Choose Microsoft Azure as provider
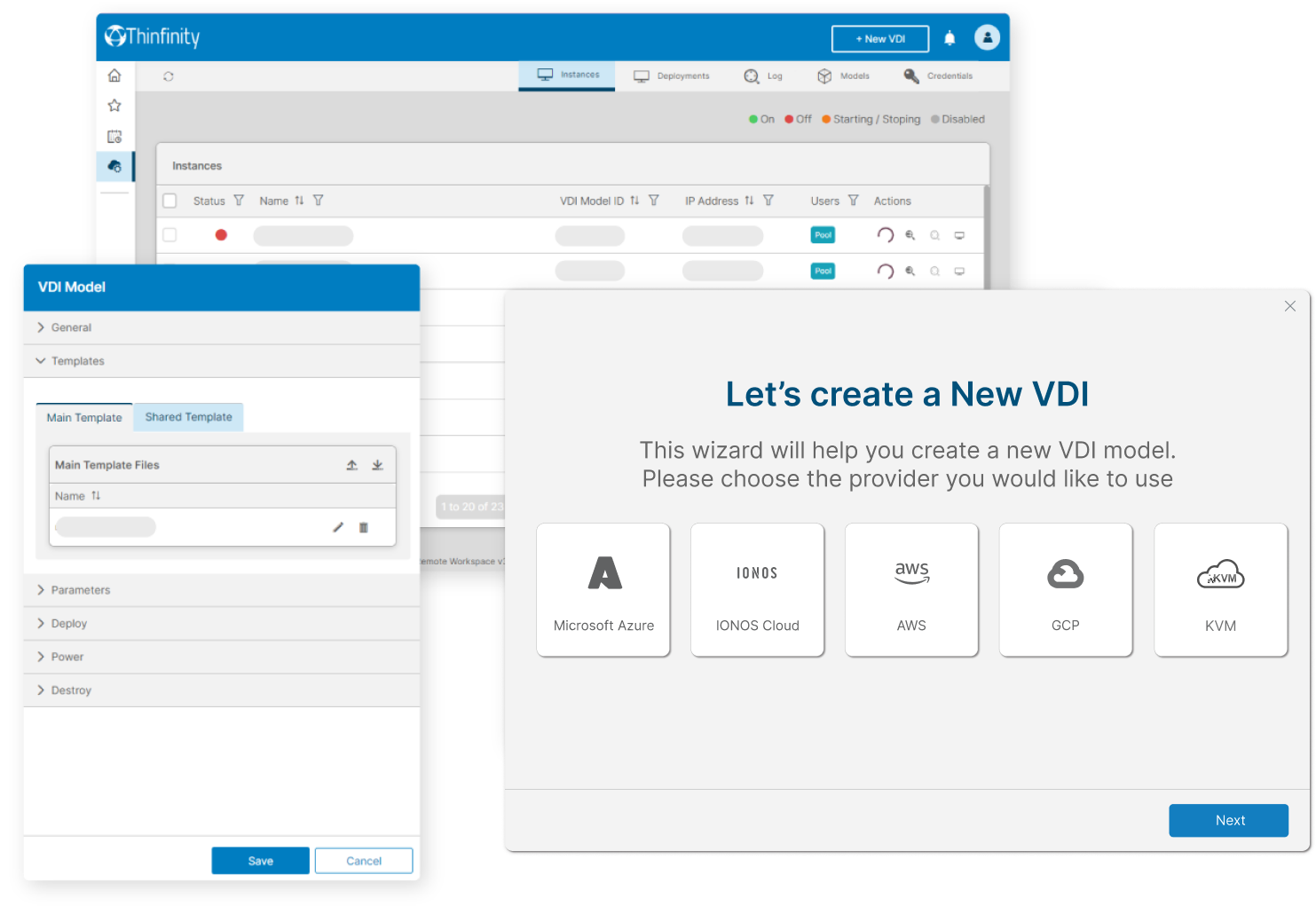Image resolution: width=1316 pixels, height=922 pixels. 603,590
